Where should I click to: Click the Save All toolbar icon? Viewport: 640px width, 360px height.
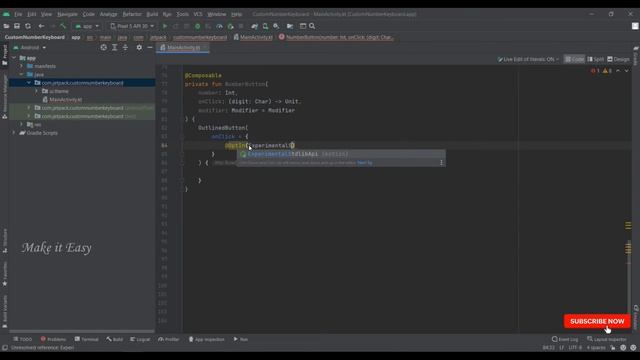point(17,26)
